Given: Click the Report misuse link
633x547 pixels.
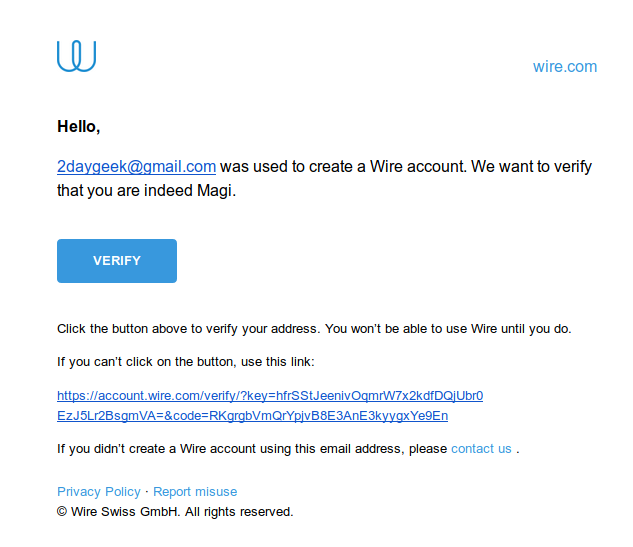Looking at the screenshot, I should [195, 492].
